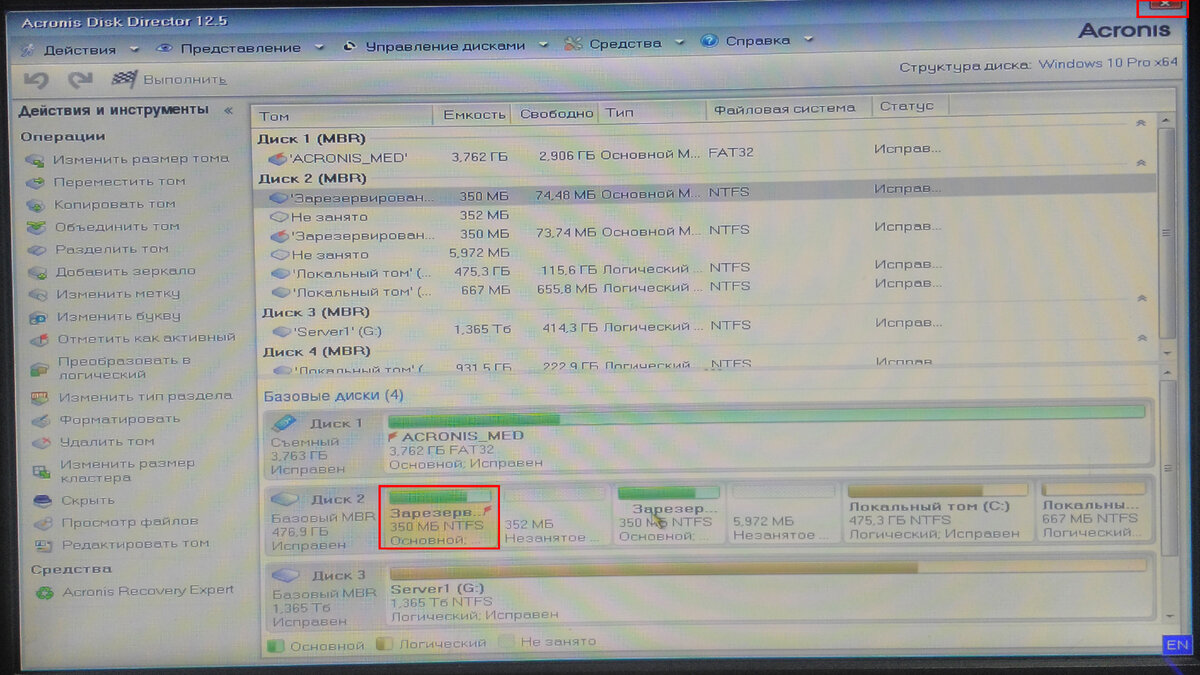Click the Undo arrow in the toolbar
Viewport: 1200px width, 675px height.
click(37, 79)
